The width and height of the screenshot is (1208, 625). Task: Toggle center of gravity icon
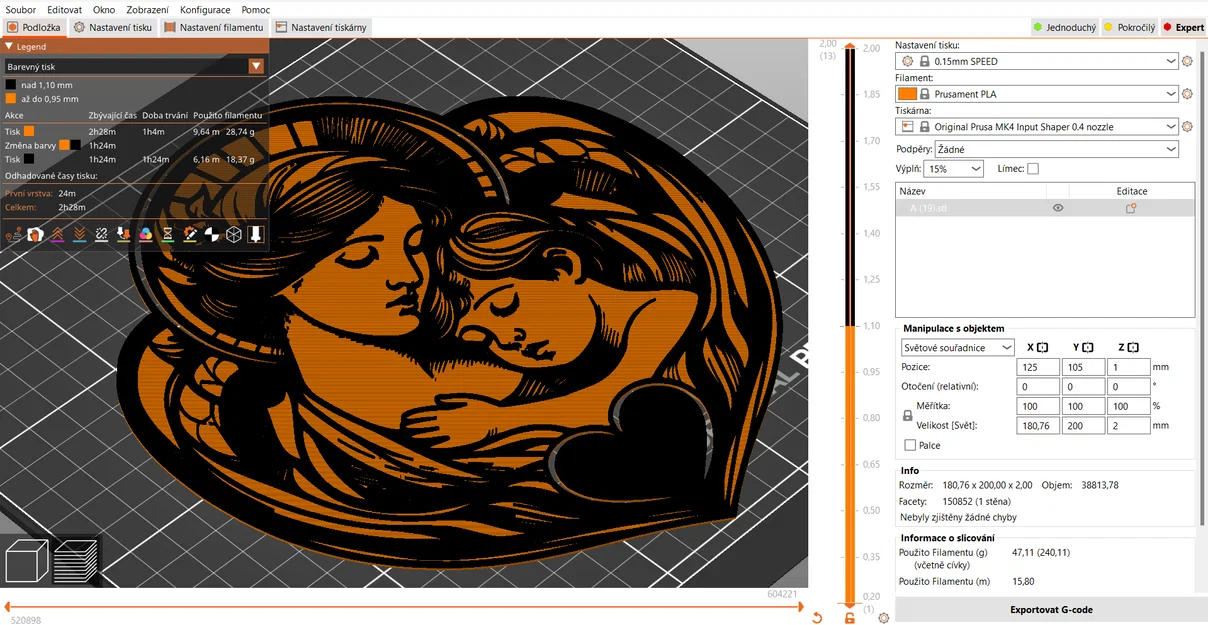point(211,234)
